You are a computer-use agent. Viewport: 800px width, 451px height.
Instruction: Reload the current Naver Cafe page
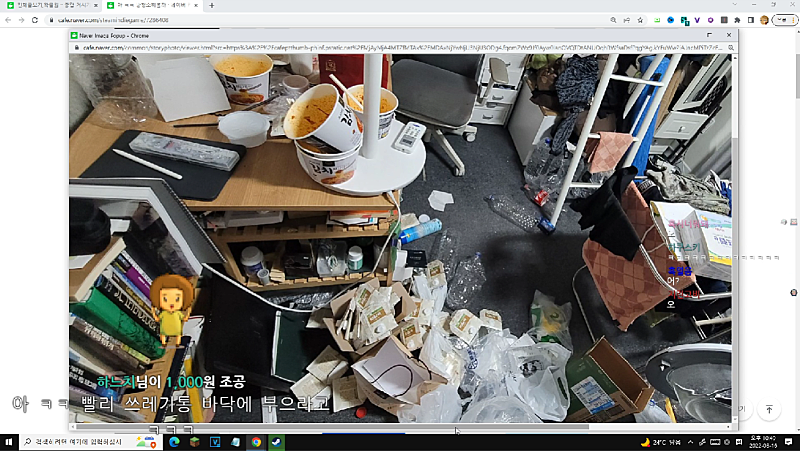[35, 19]
